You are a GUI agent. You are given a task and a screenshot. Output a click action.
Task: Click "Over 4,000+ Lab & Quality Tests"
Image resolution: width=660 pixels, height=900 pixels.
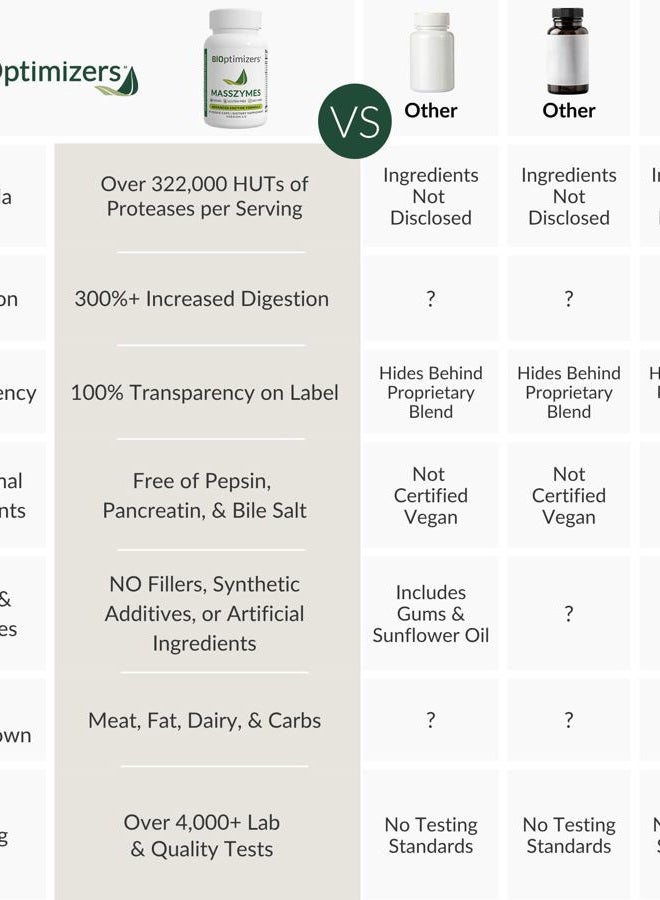pos(202,835)
